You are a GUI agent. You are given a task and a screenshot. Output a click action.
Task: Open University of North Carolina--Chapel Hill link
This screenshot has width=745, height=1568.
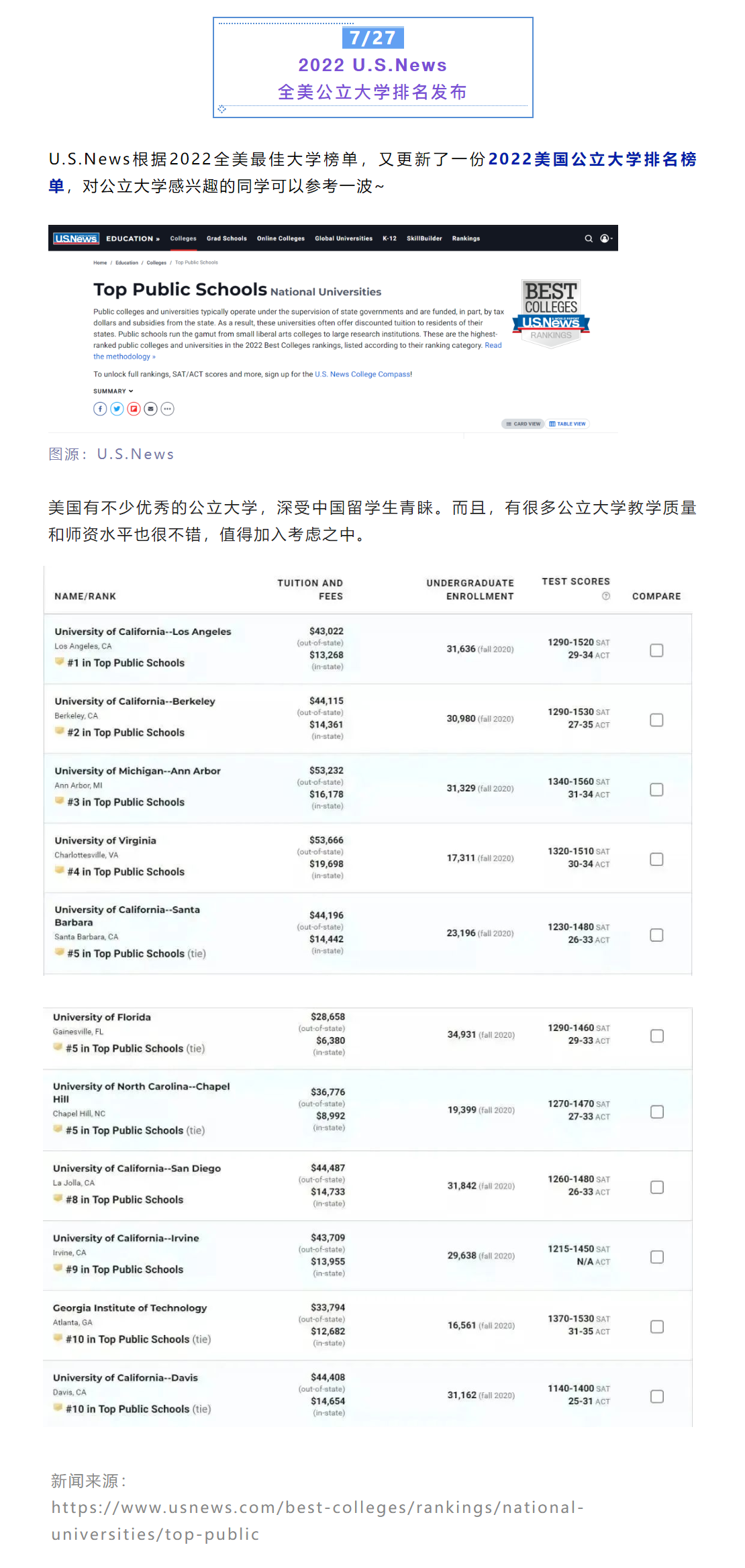142,1092
